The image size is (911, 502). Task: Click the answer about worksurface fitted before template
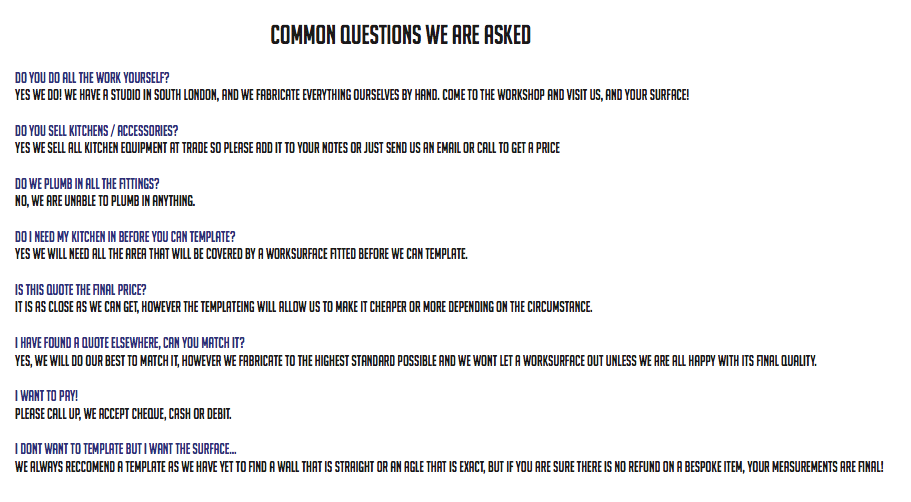[241, 254]
